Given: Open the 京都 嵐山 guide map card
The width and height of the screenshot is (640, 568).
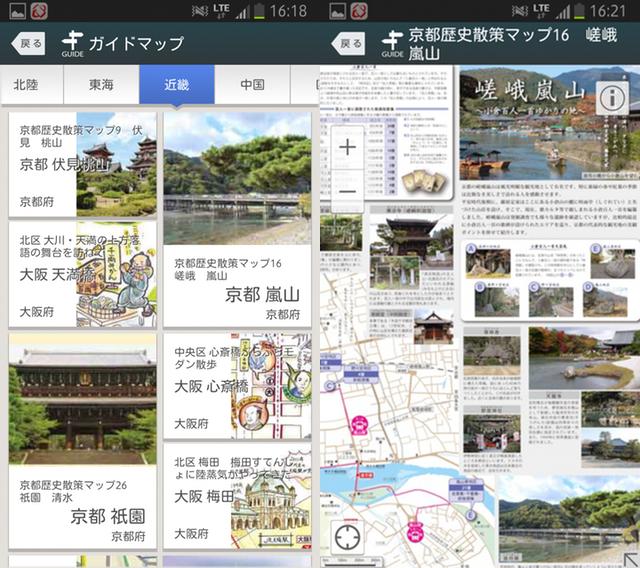Looking at the screenshot, I should pyautogui.click(x=237, y=220).
